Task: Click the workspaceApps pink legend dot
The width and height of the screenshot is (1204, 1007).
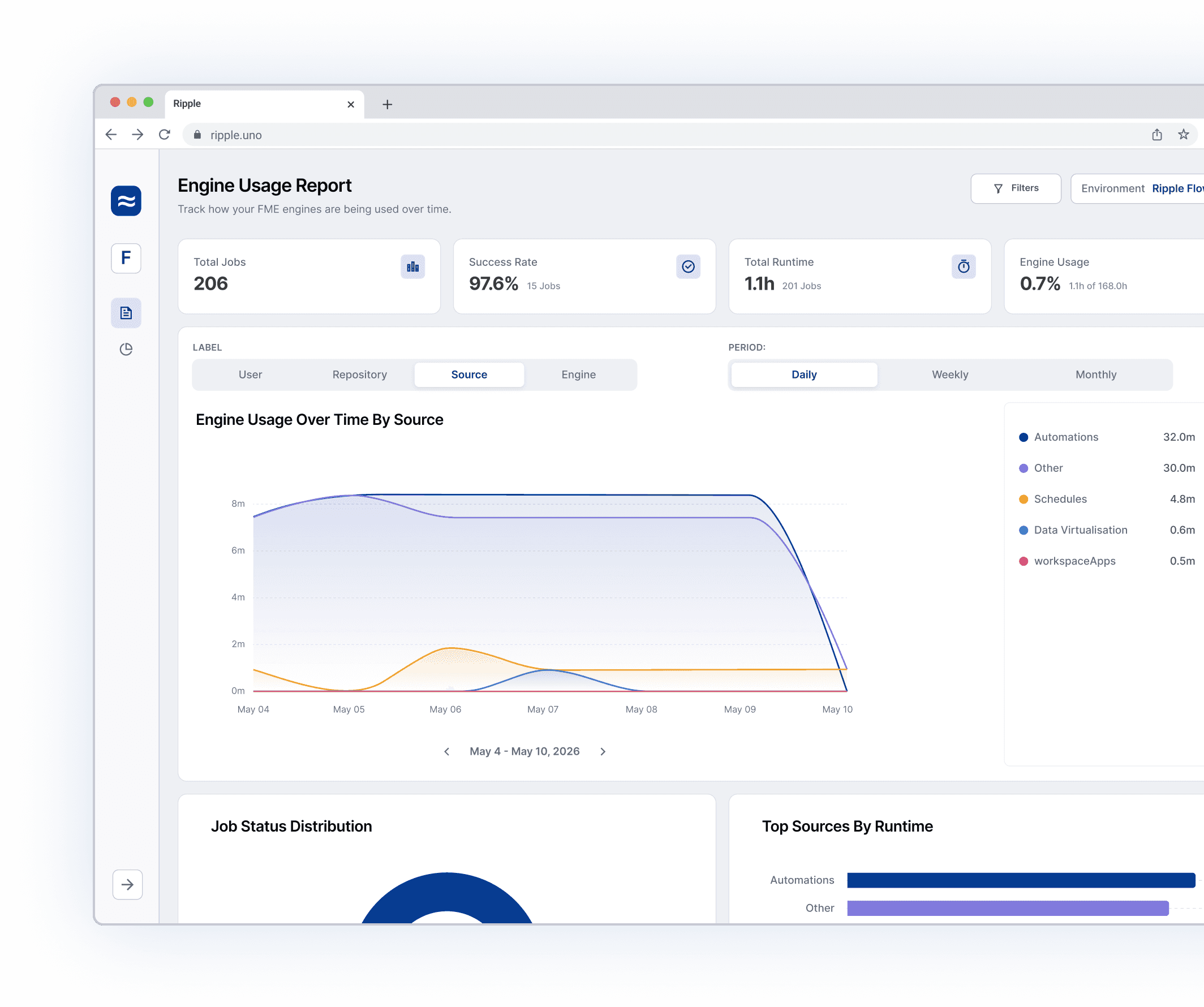Action: pyautogui.click(x=1024, y=561)
